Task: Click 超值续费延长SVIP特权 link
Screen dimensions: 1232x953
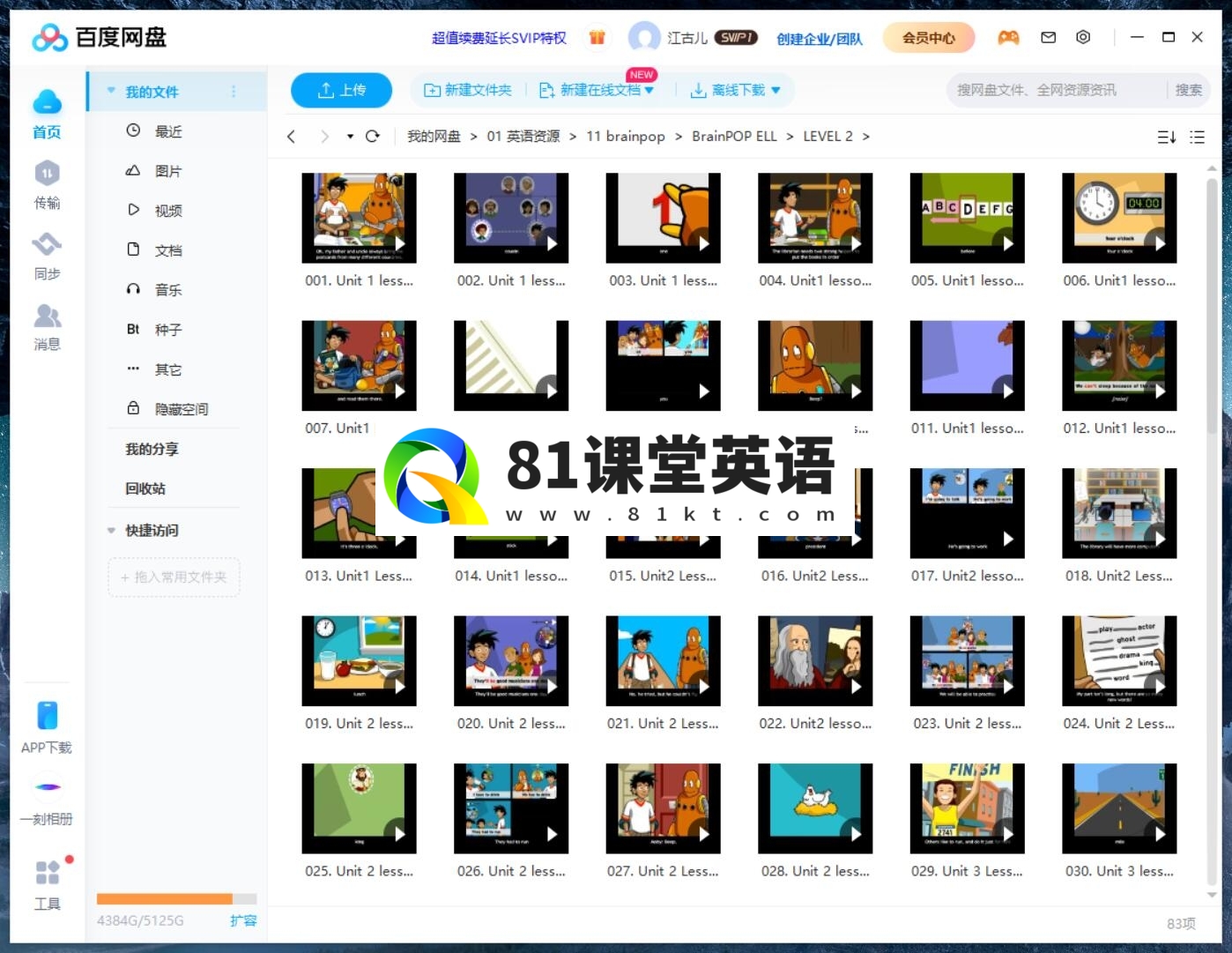Action: (x=499, y=38)
